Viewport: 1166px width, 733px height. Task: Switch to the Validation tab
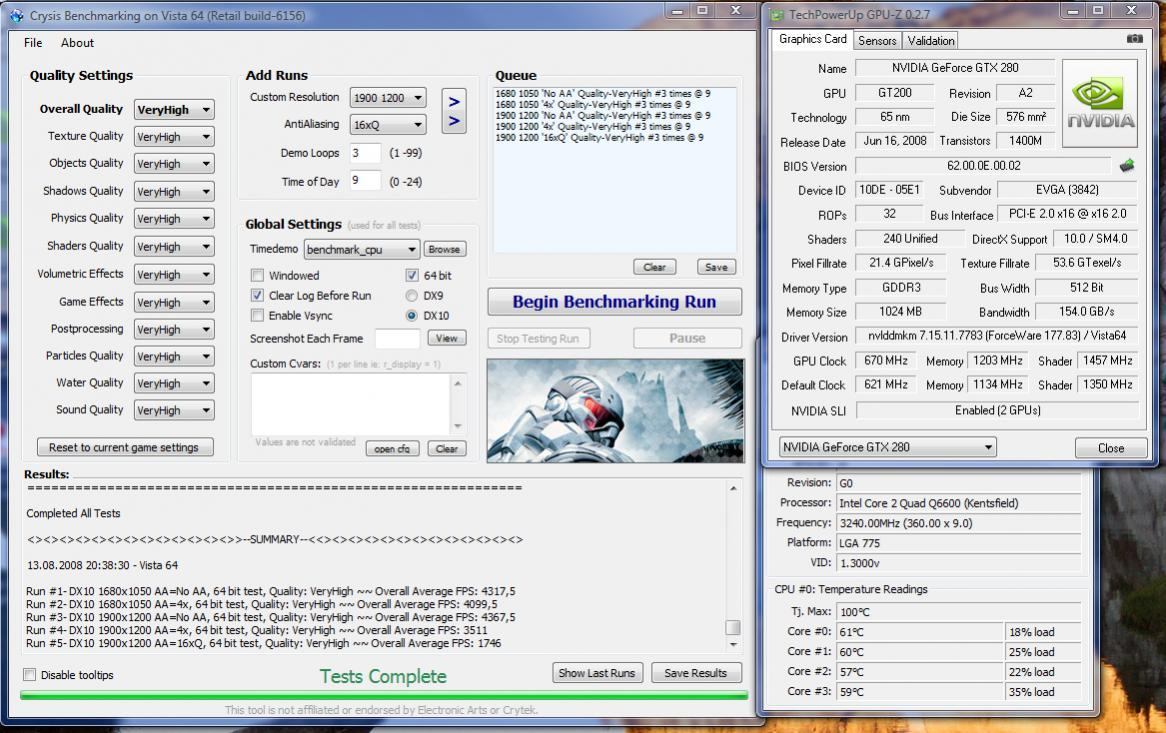pos(930,40)
